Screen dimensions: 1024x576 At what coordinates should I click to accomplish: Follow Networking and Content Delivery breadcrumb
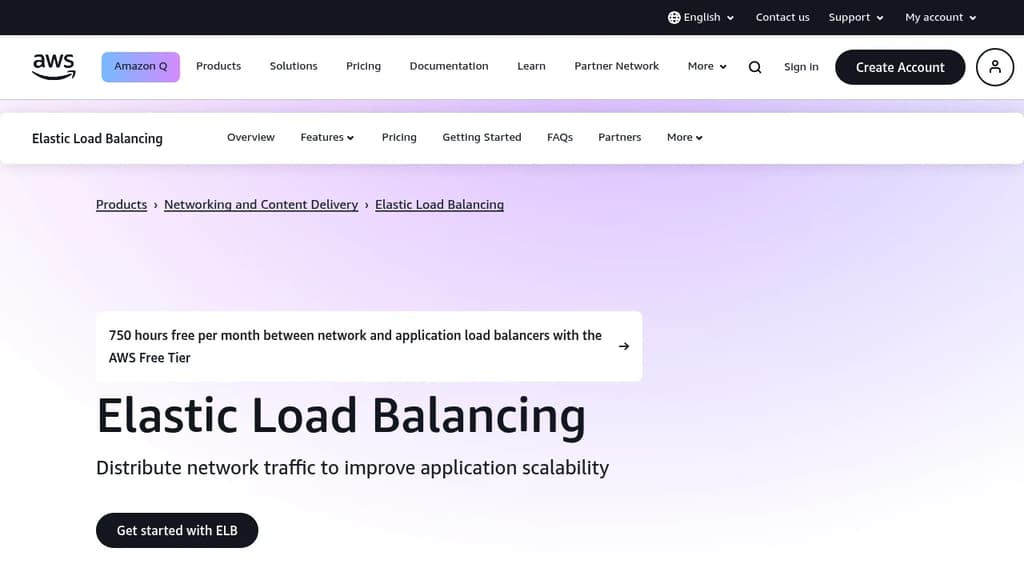[261, 204]
